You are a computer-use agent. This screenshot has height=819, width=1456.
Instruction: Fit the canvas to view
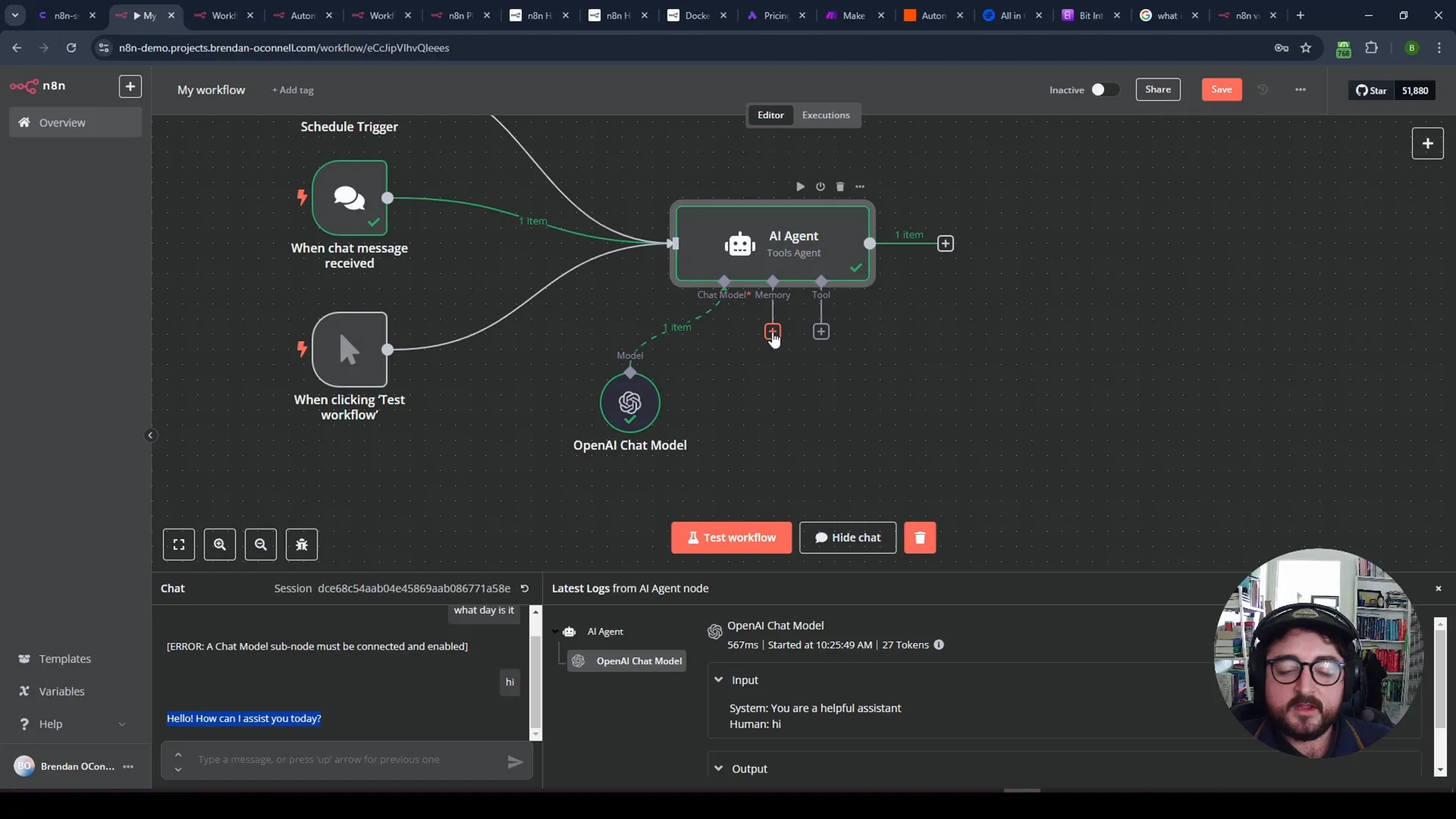point(179,544)
